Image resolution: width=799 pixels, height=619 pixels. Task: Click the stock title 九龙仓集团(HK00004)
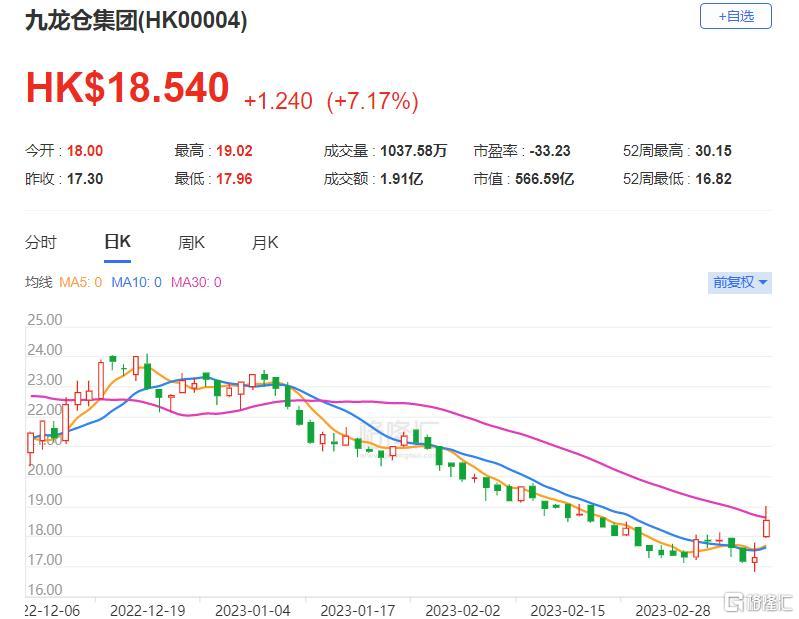tap(136, 21)
